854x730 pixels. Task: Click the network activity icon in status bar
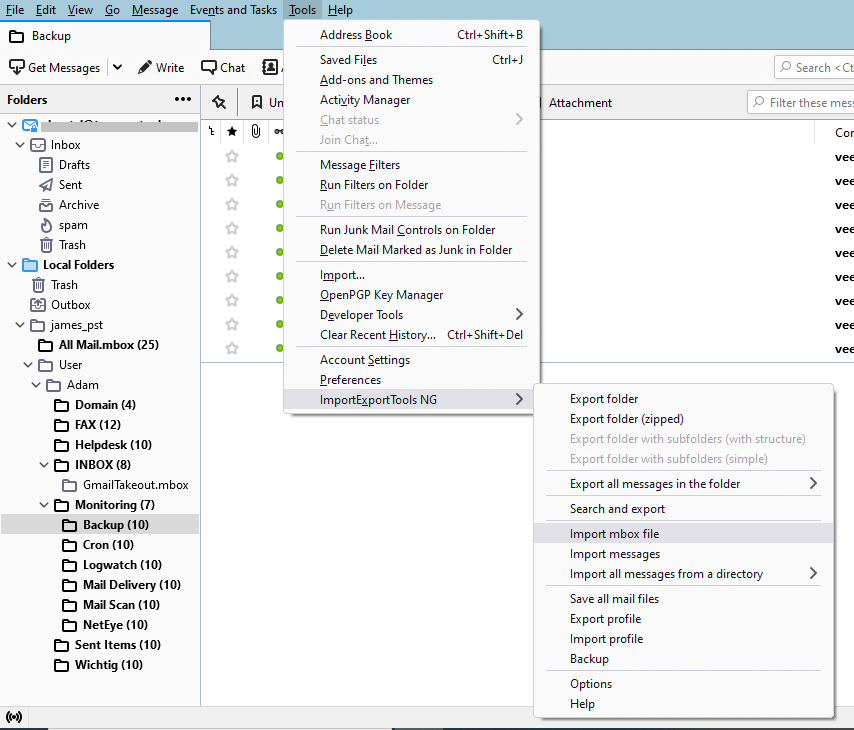14,716
